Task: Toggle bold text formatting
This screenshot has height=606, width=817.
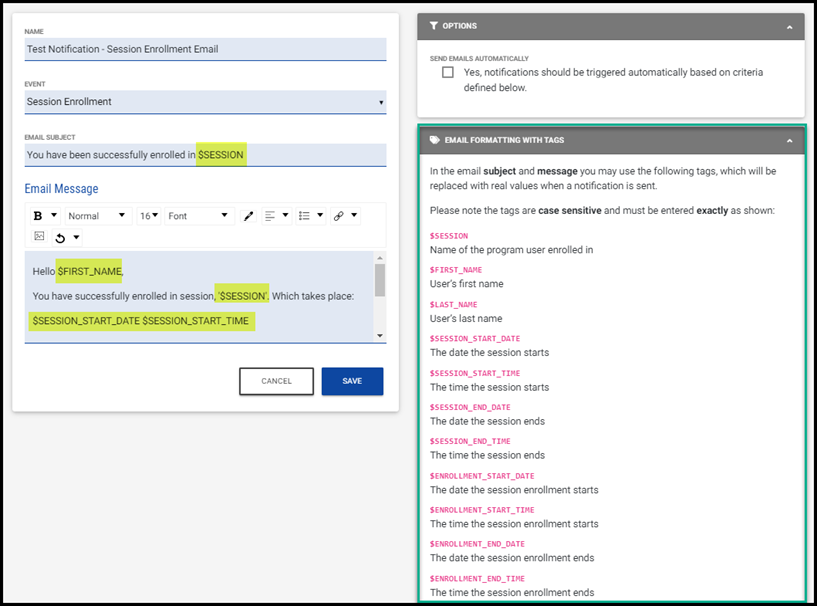Action: point(38,216)
